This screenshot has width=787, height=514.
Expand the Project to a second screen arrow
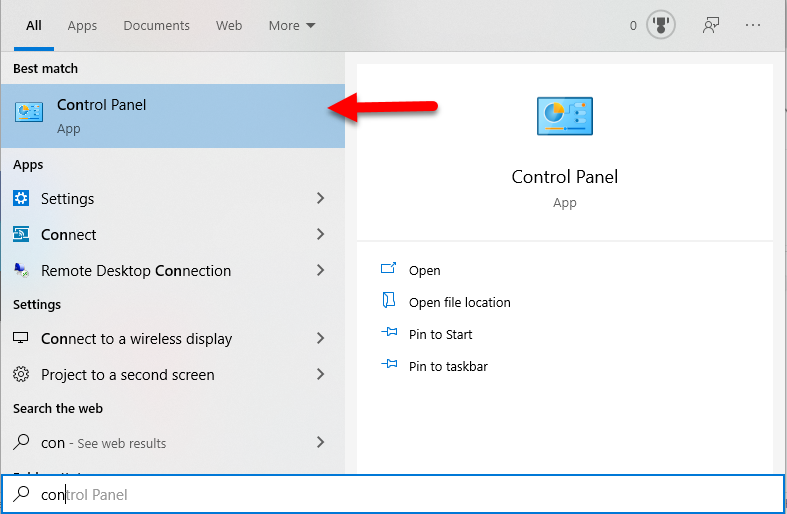click(x=320, y=375)
